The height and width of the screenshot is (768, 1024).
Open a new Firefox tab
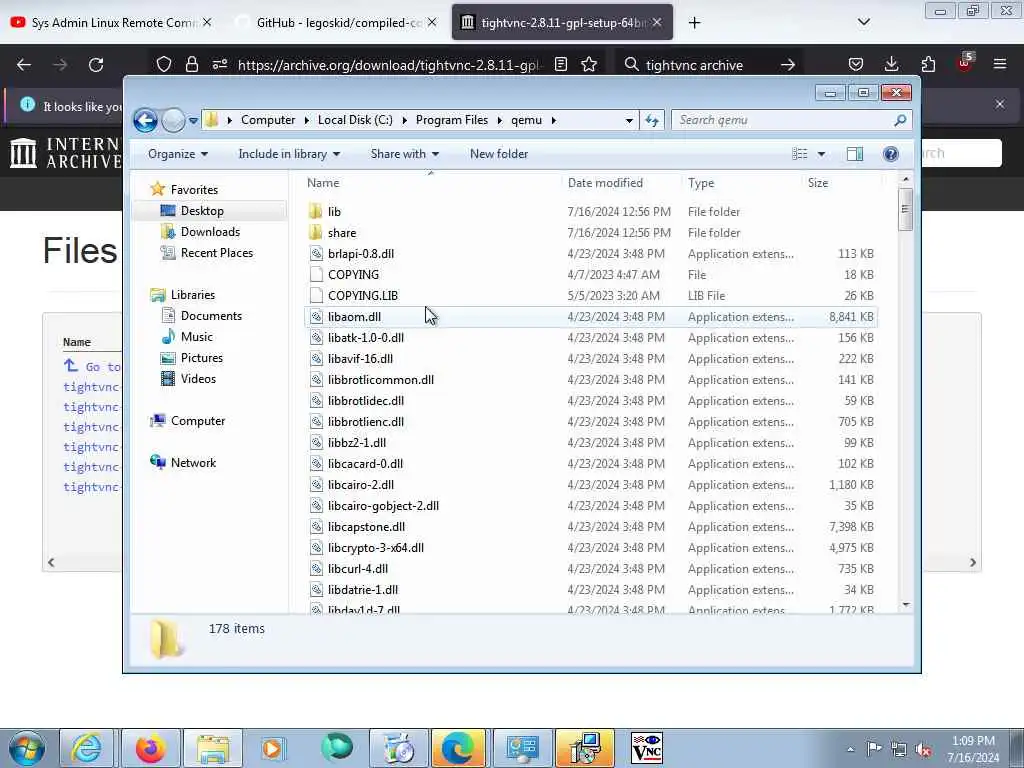tap(694, 23)
